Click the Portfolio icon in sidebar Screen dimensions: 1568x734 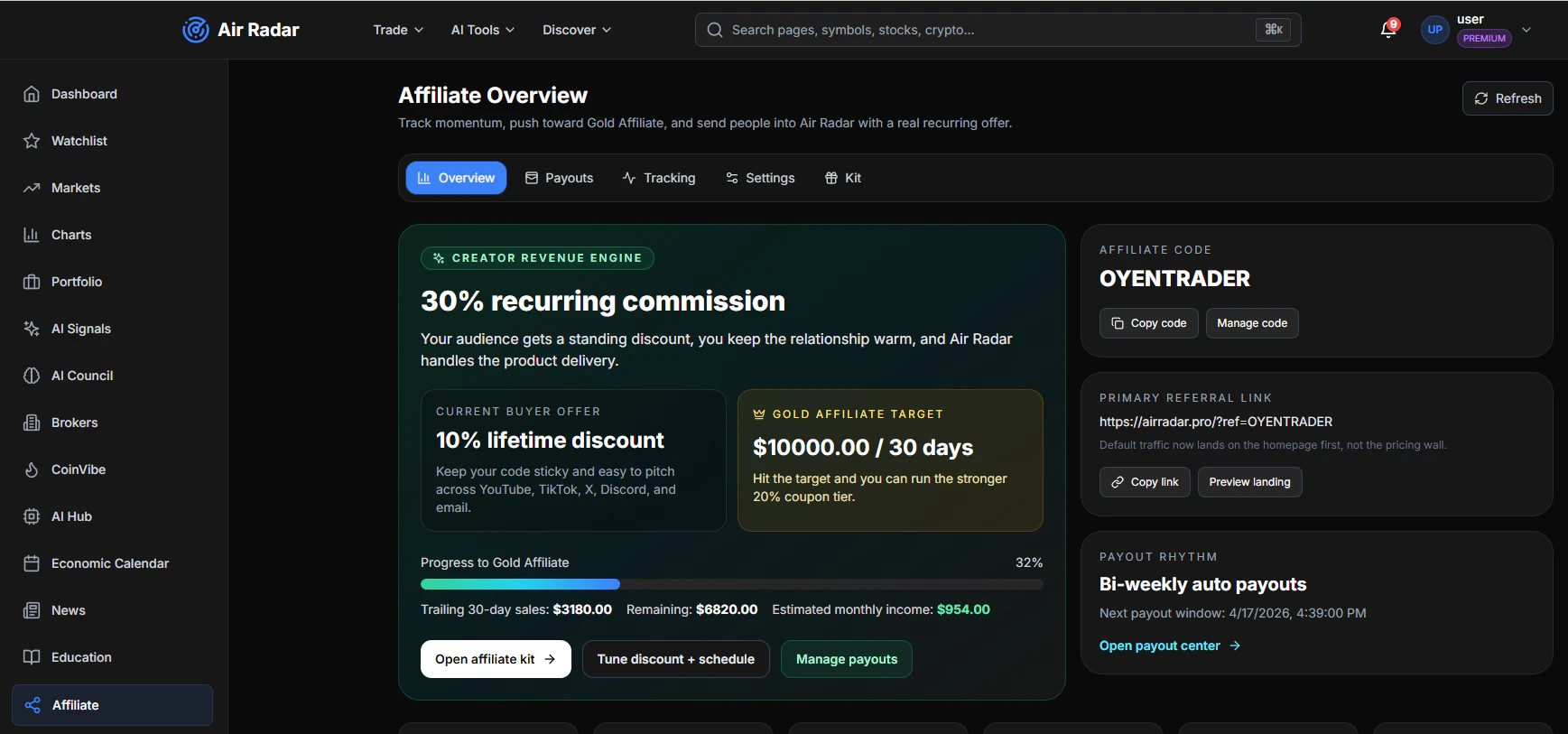click(32, 282)
